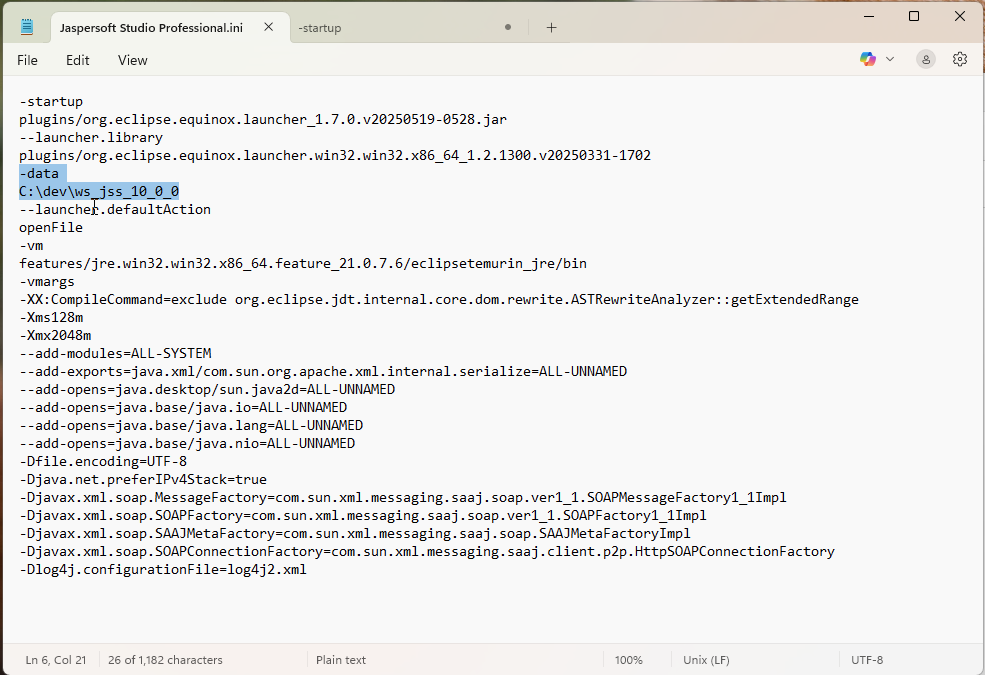Click the unsaved dot on -startup tab
The image size is (985, 675).
tap(508, 27)
